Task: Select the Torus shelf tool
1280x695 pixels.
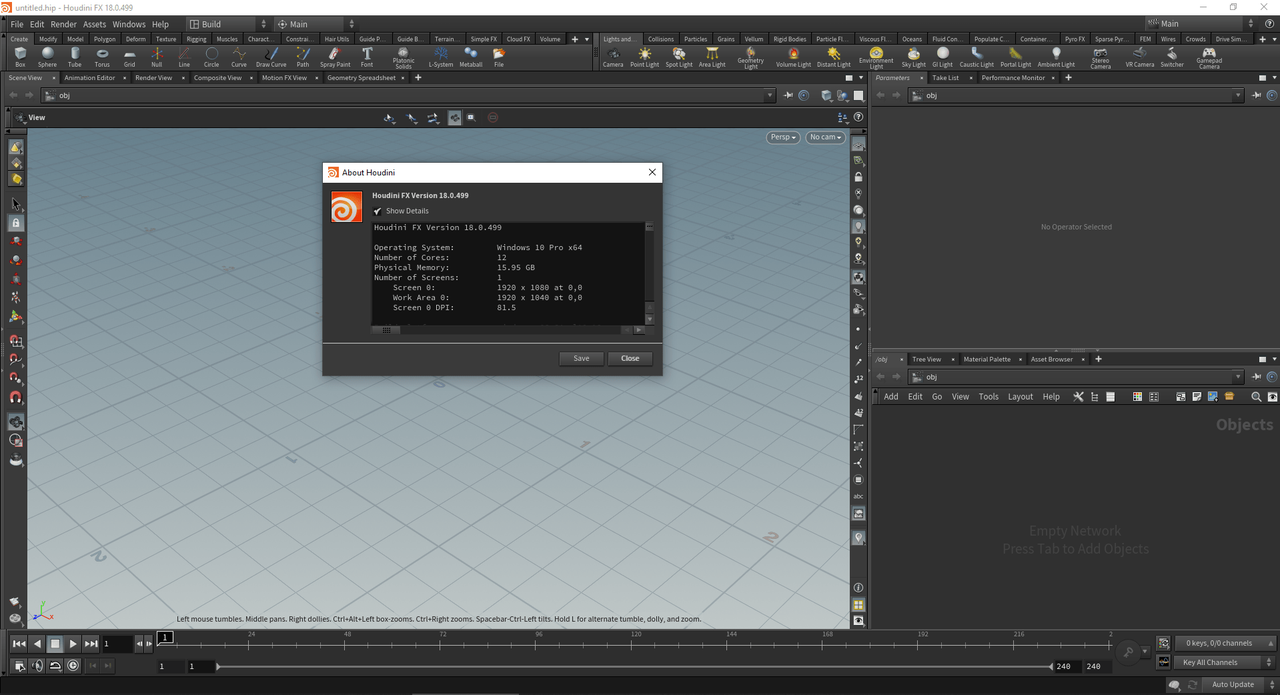Action: point(102,57)
